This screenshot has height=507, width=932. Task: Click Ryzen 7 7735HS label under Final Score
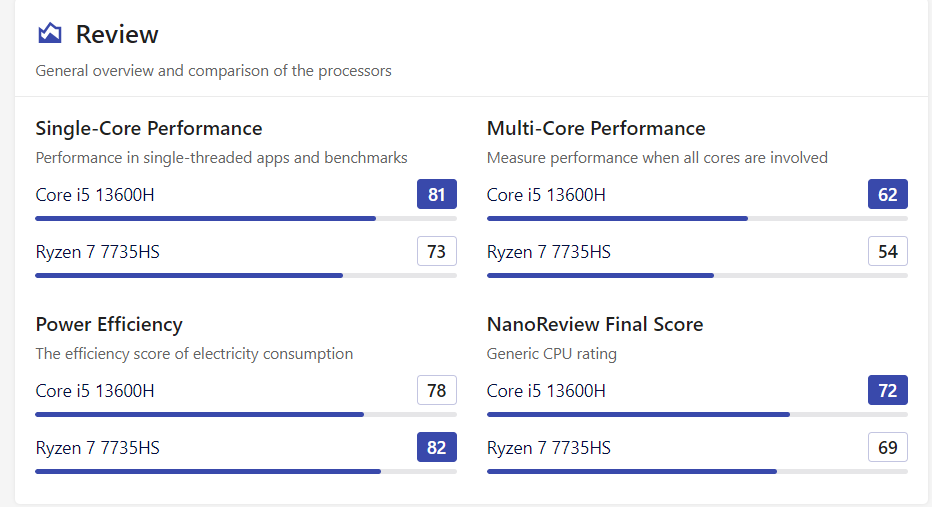[x=549, y=448]
